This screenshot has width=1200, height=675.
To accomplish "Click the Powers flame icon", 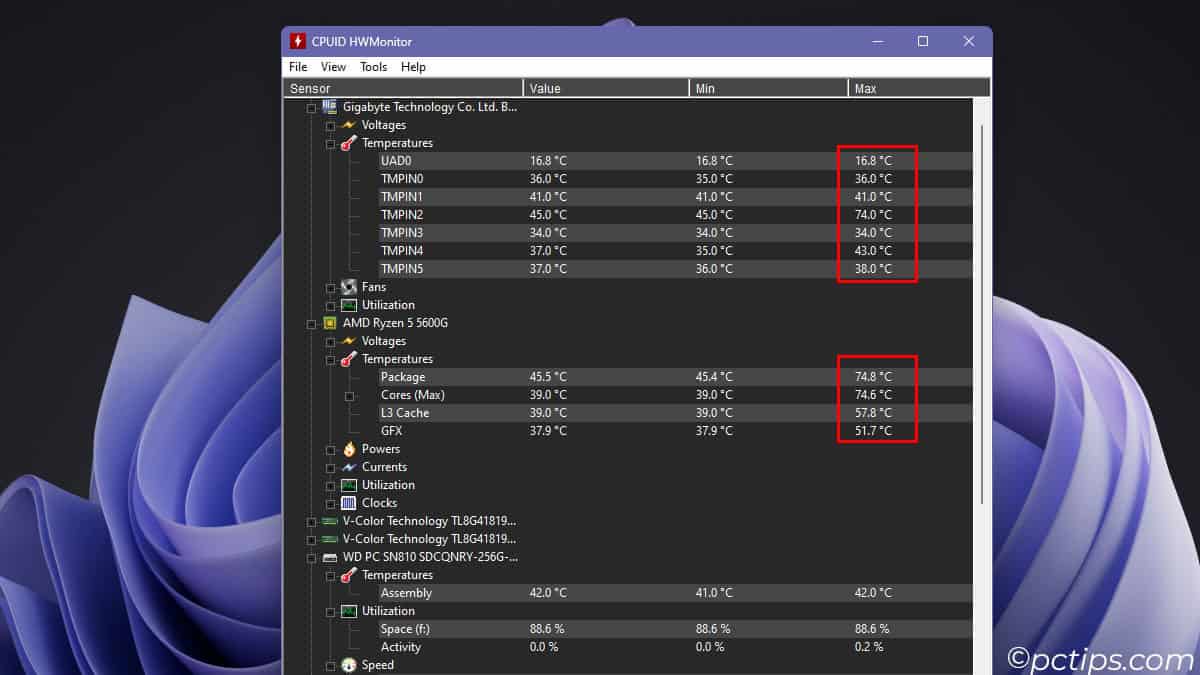I will [x=348, y=449].
